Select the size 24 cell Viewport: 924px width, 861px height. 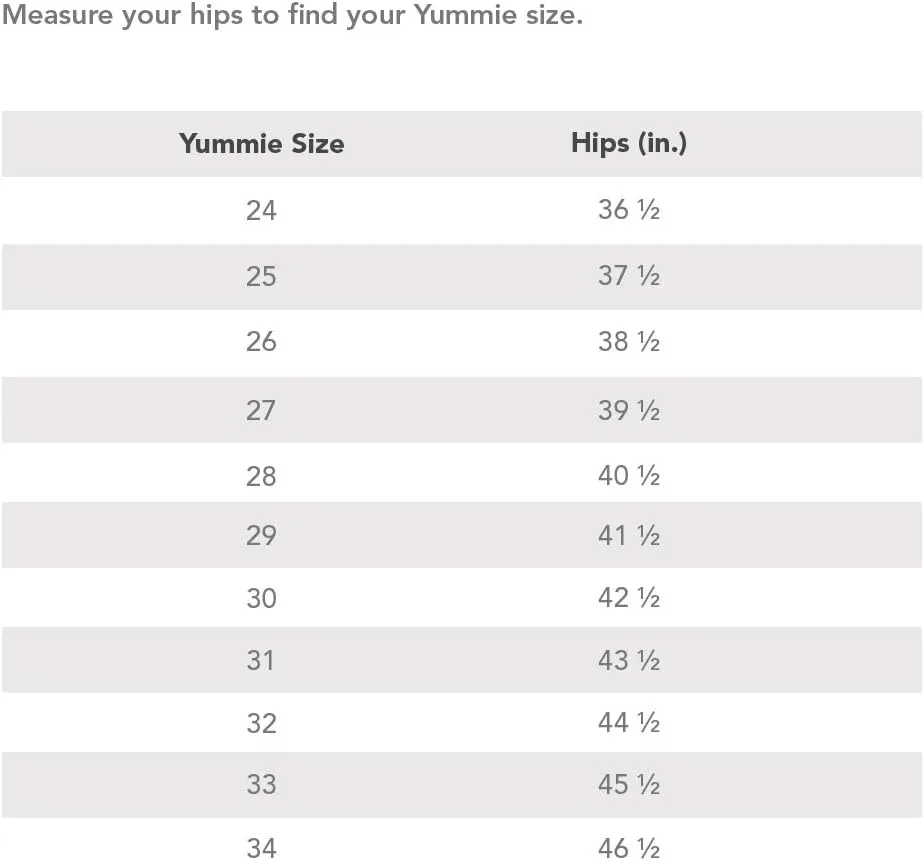(x=261, y=211)
